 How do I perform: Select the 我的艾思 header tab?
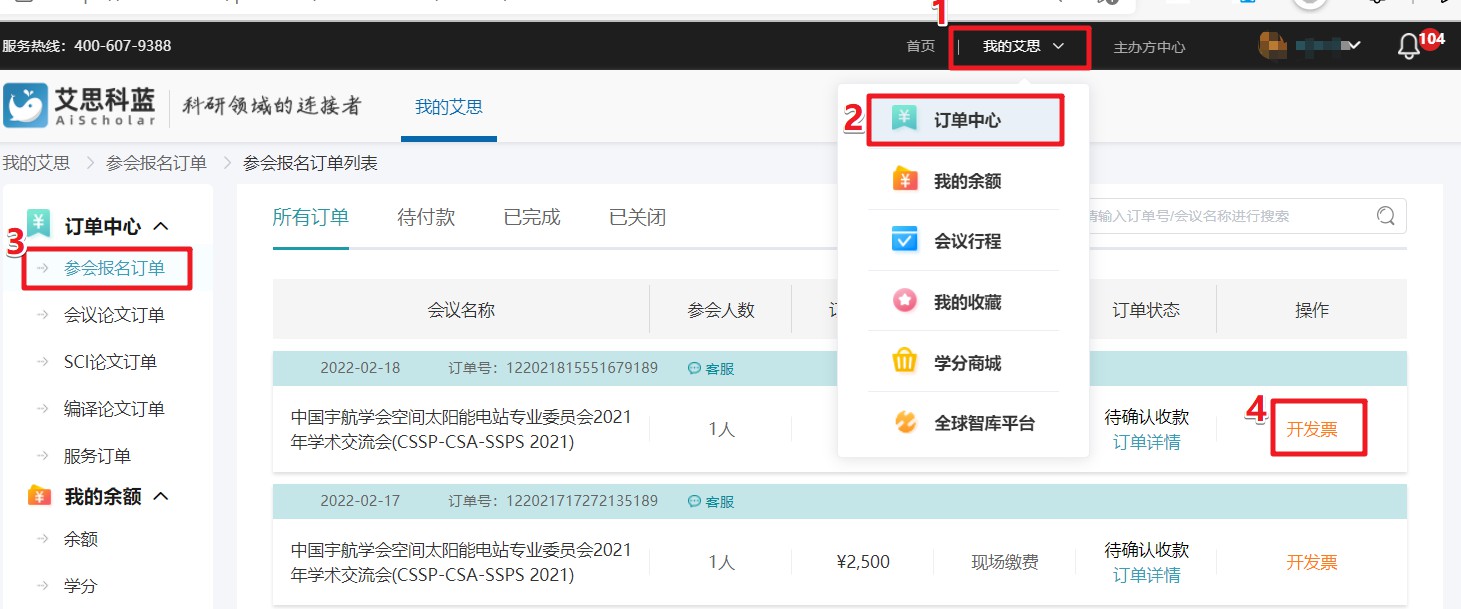point(449,107)
